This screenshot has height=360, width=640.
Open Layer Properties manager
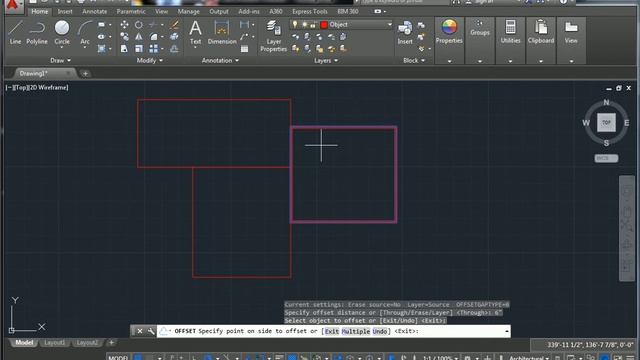(273, 36)
